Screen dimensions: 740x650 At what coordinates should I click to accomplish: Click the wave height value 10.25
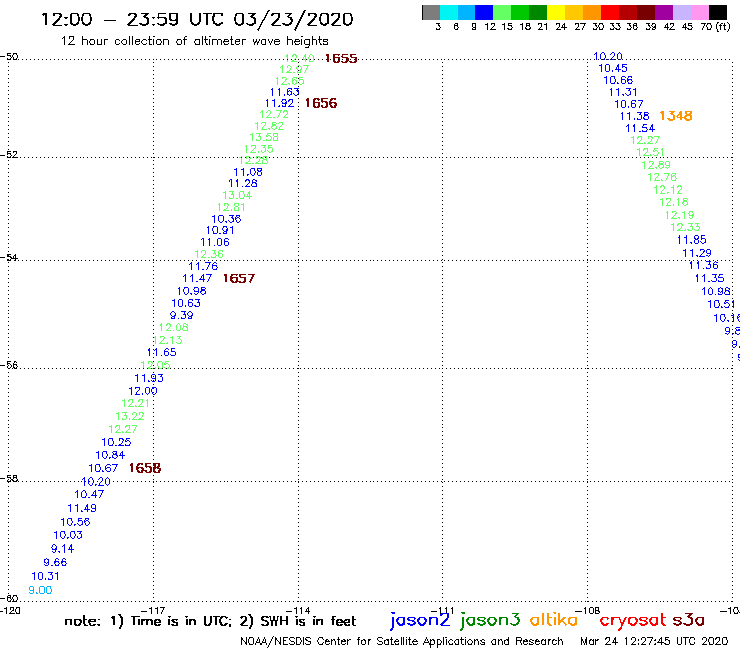116,442
